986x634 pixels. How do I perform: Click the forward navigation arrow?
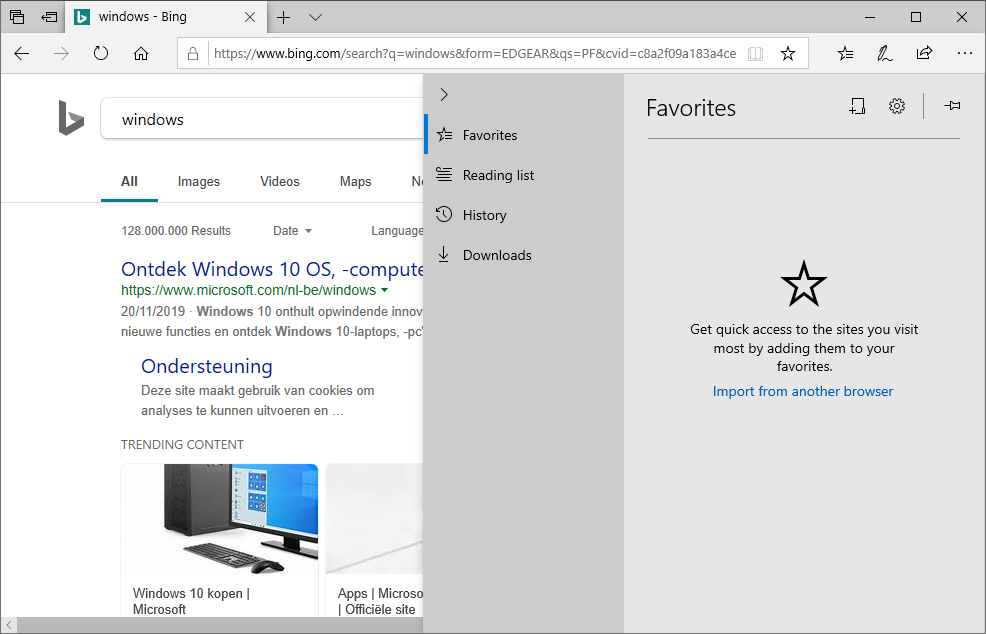(61, 53)
